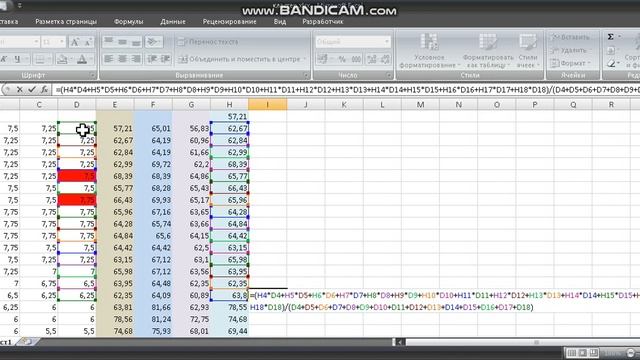The height and width of the screenshot is (360, 640).
Task: Click the Decrease Decimal icon
Action: (x=385, y=60)
